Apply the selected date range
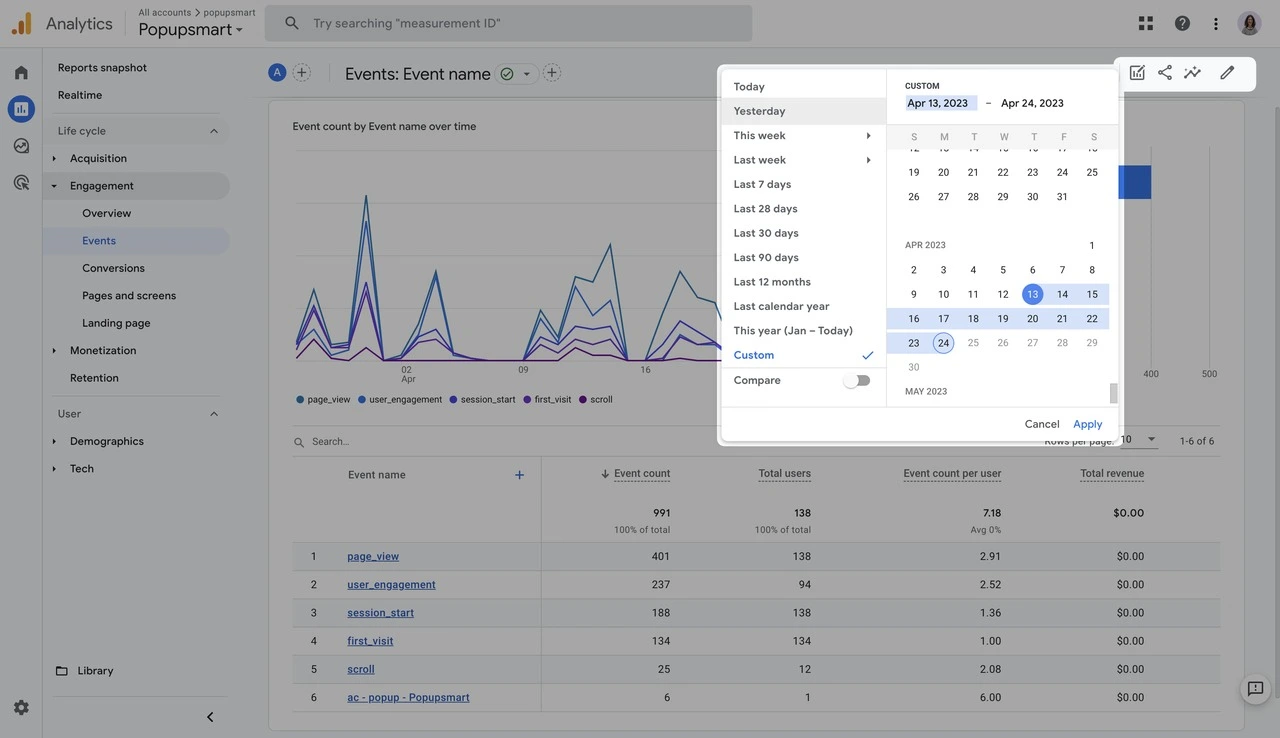 1088,424
